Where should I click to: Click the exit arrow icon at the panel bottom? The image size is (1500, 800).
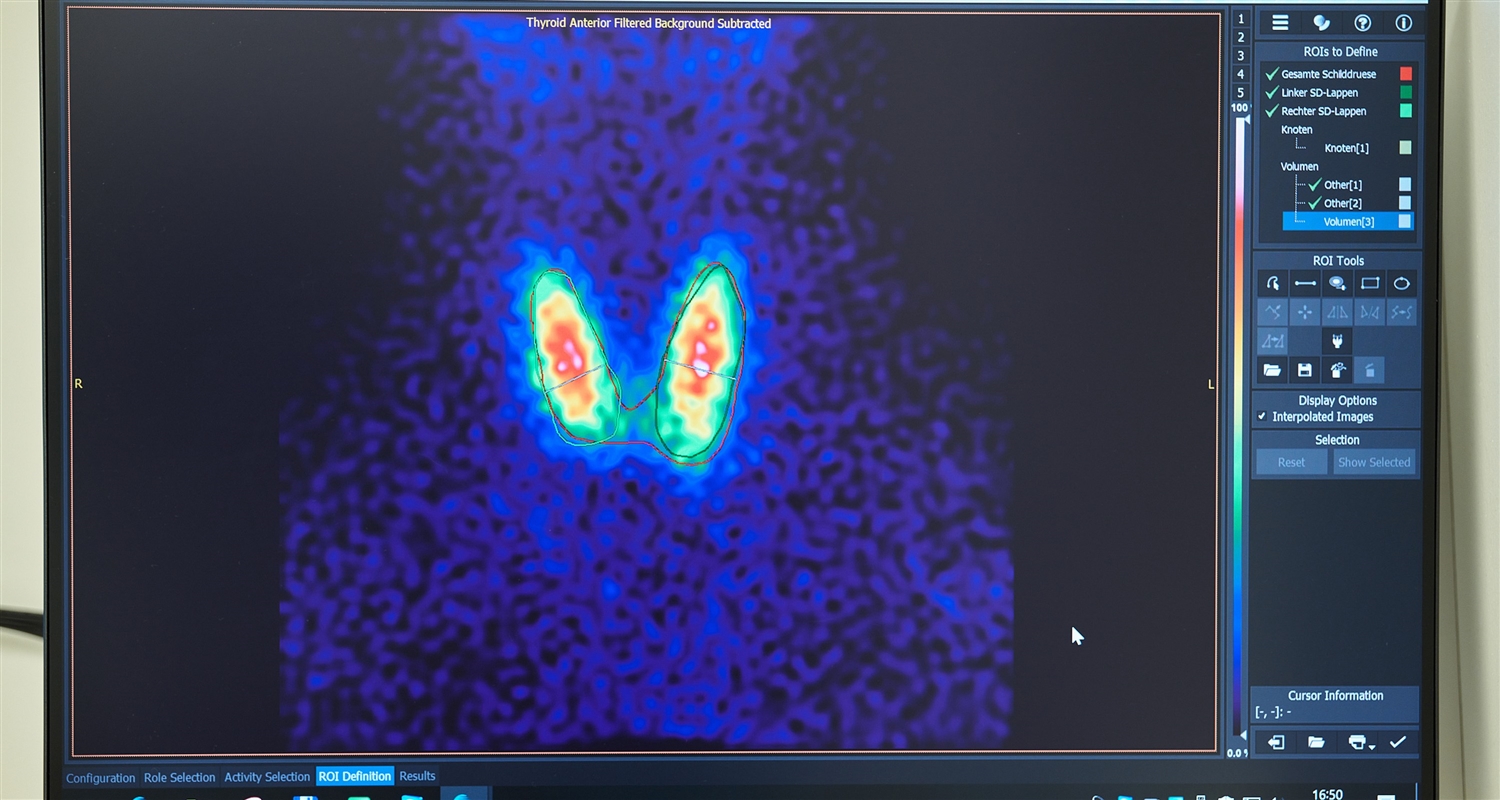(1275, 742)
